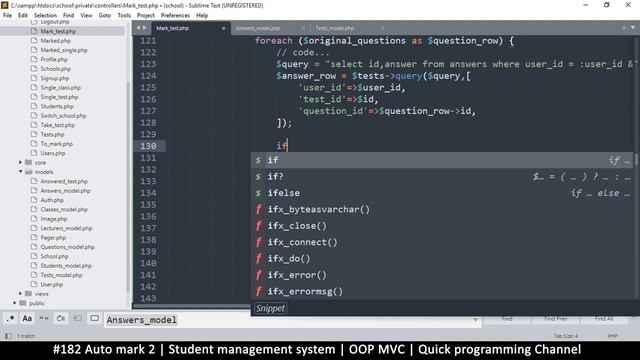The width and height of the screenshot is (640, 360).
Task: Click the previous tab arrow
Action: pyautogui.click(x=138, y=28)
